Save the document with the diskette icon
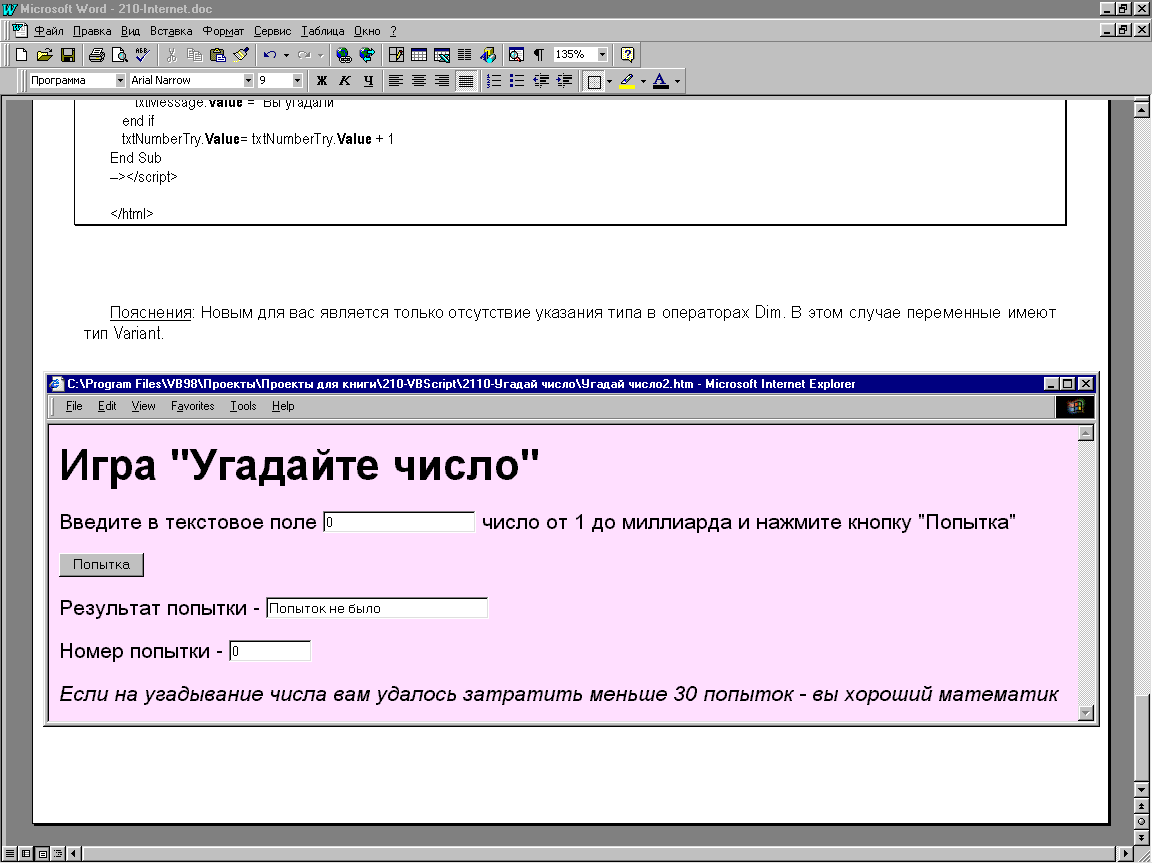This screenshot has width=1152, height=864. [68, 54]
